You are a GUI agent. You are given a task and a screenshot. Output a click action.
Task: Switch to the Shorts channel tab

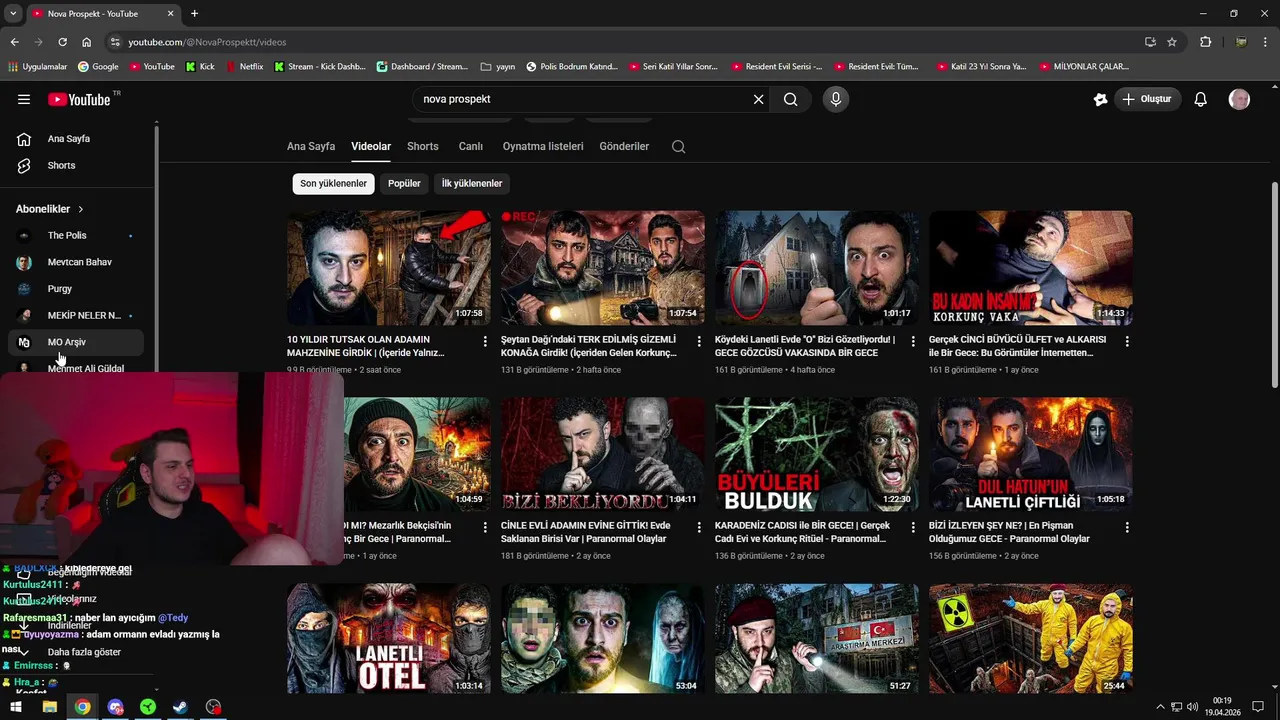tap(423, 146)
